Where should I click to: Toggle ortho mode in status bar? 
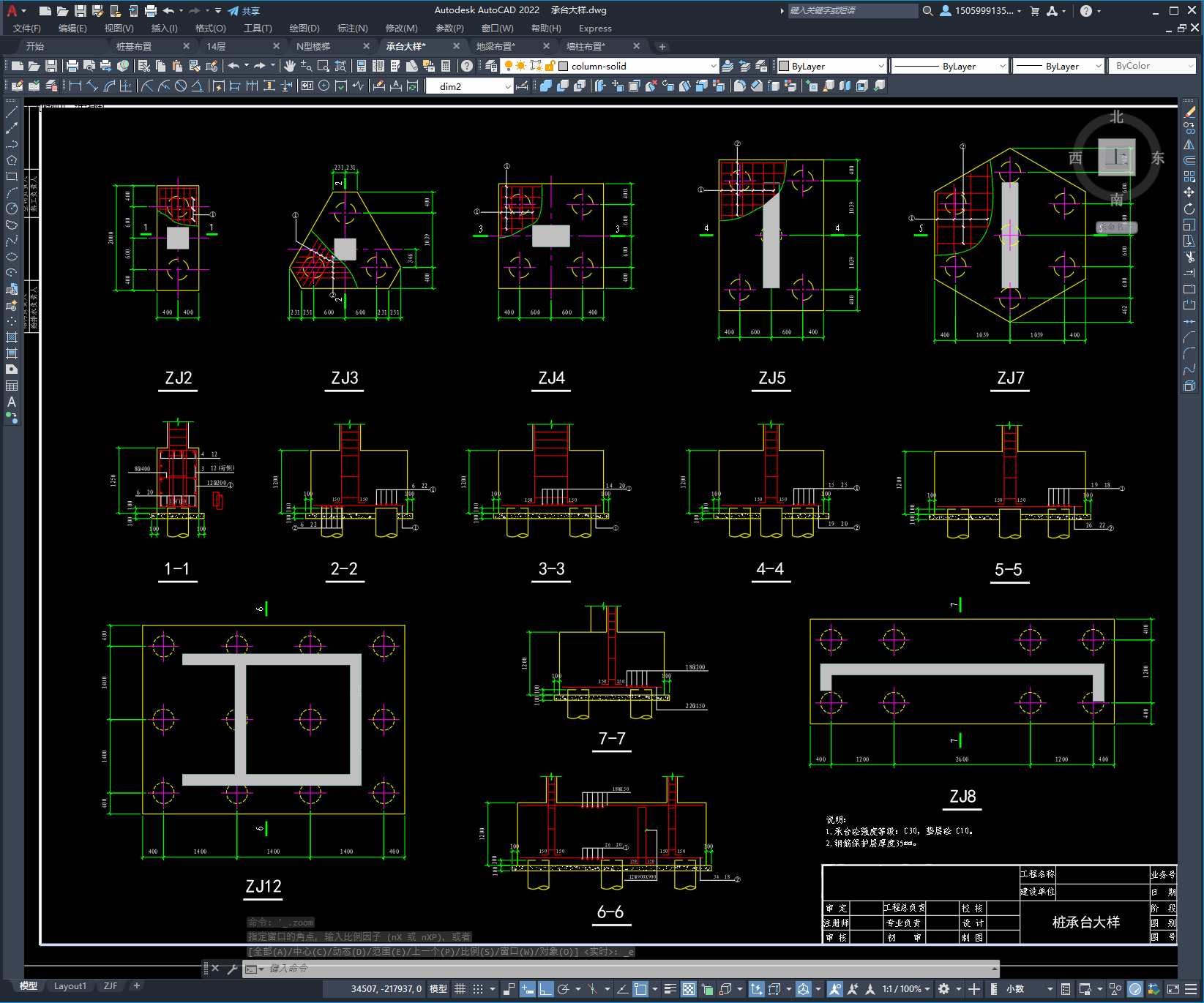click(x=545, y=989)
